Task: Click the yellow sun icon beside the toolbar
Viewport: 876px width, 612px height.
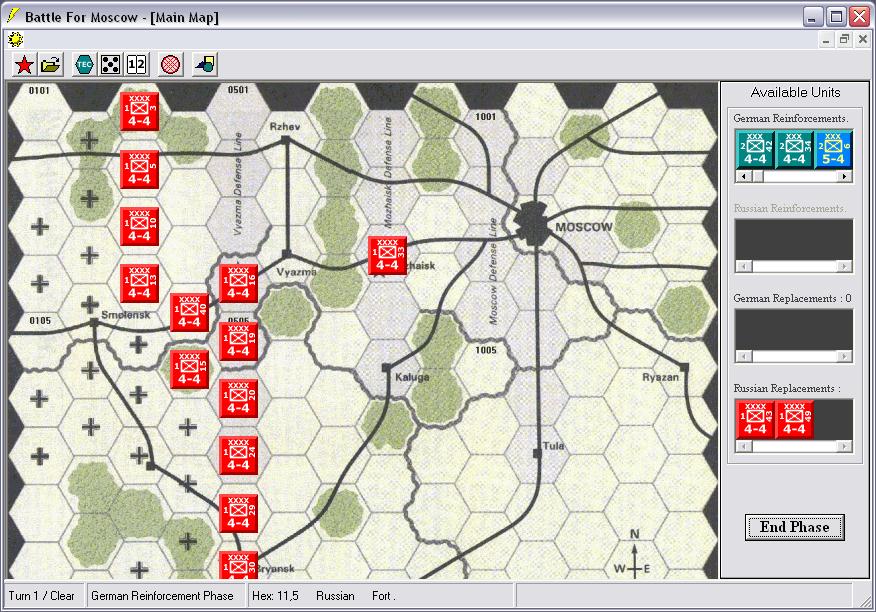Action: coord(16,39)
